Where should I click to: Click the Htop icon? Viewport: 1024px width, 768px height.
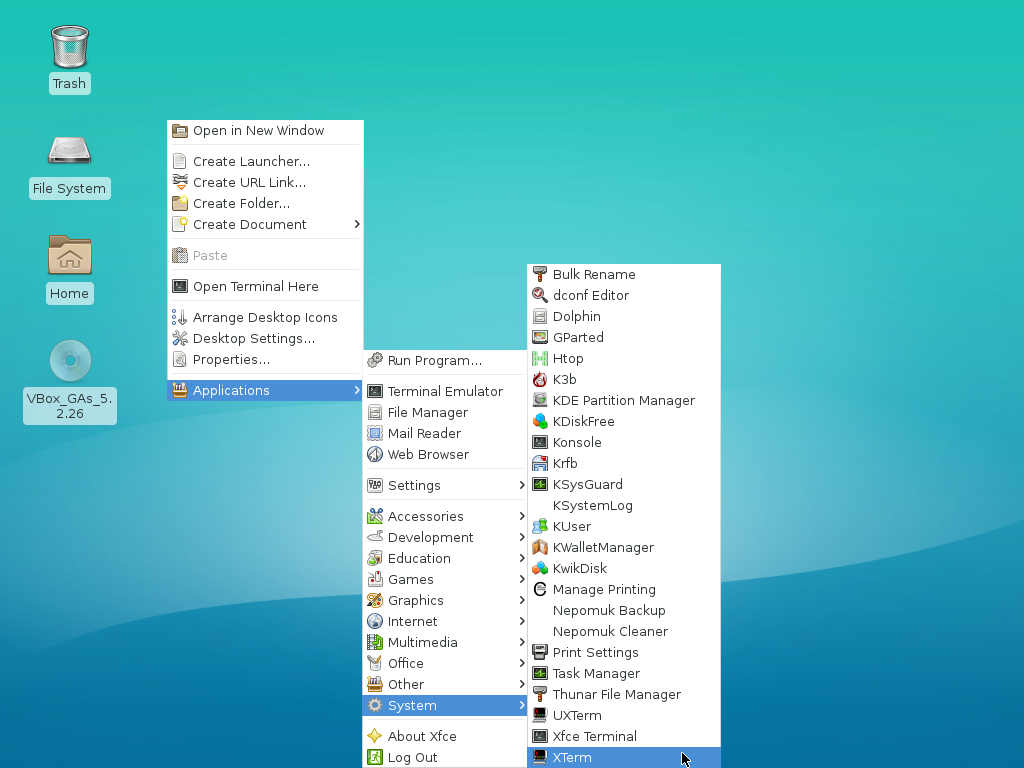point(539,359)
